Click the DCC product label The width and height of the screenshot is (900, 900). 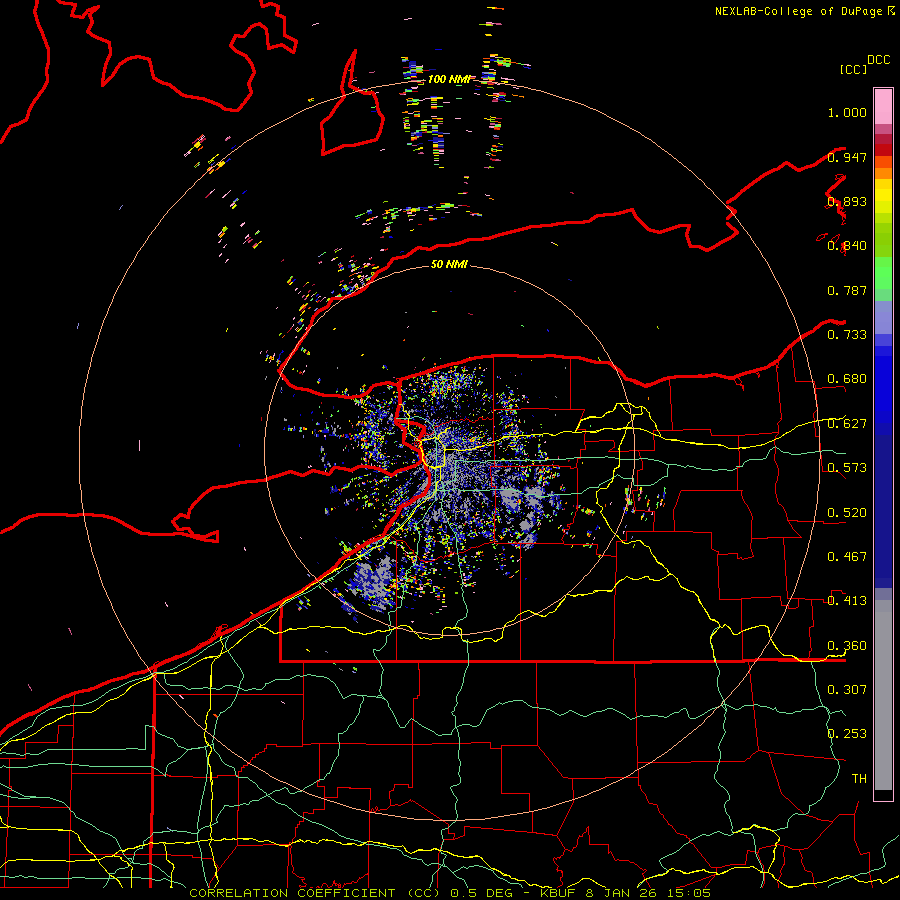click(x=878, y=60)
